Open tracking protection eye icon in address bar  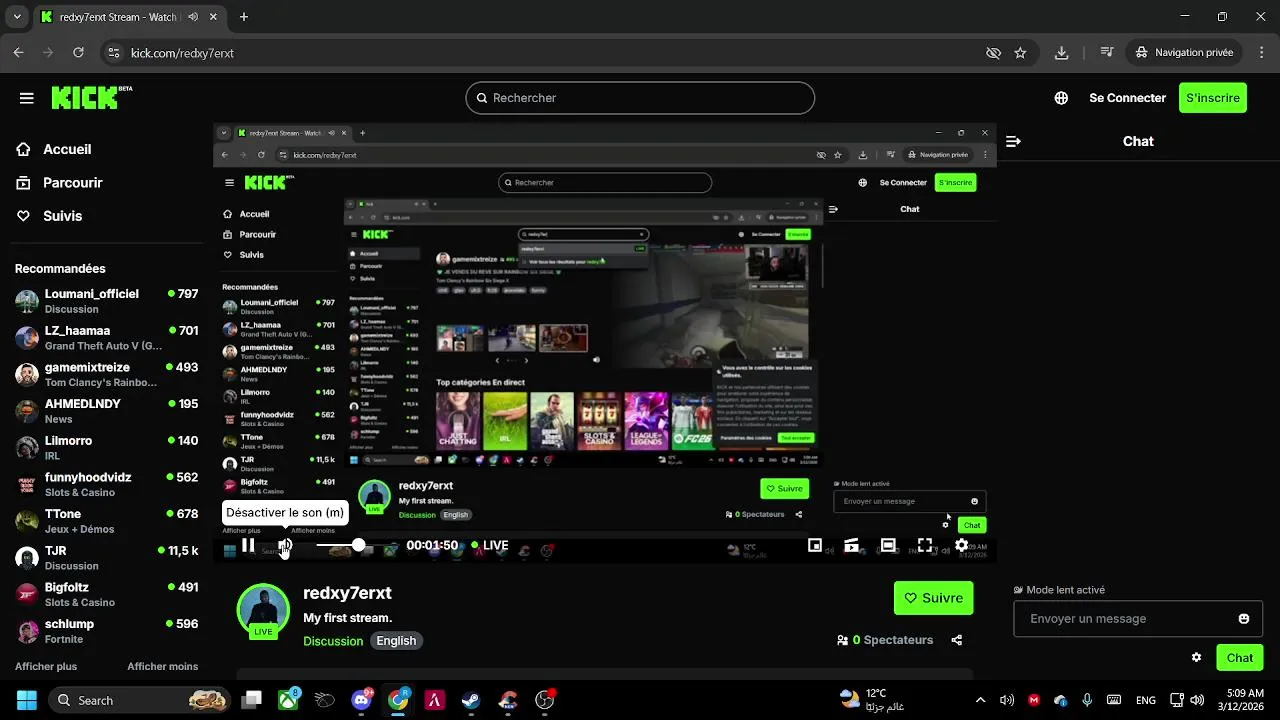coord(993,53)
